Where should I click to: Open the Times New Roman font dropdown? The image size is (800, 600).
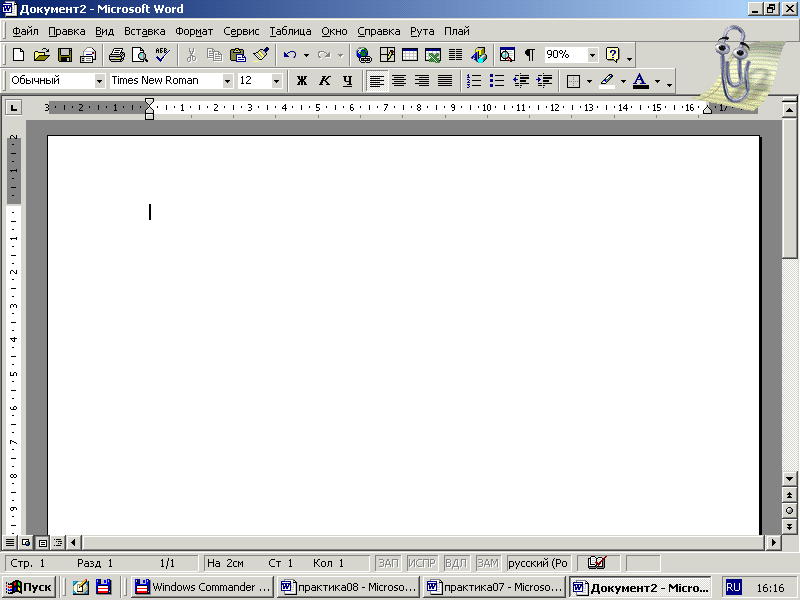click(228, 81)
